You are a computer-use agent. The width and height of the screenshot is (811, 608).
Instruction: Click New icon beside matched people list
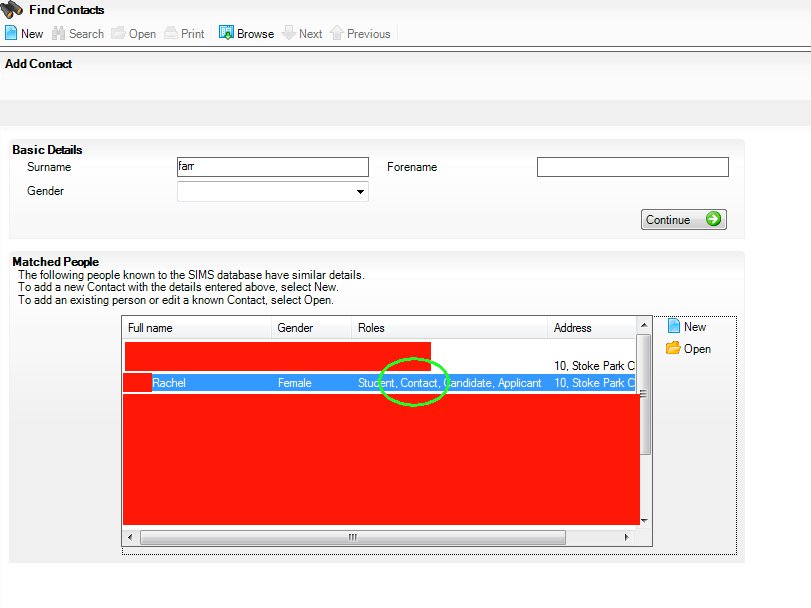click(673, 326)
